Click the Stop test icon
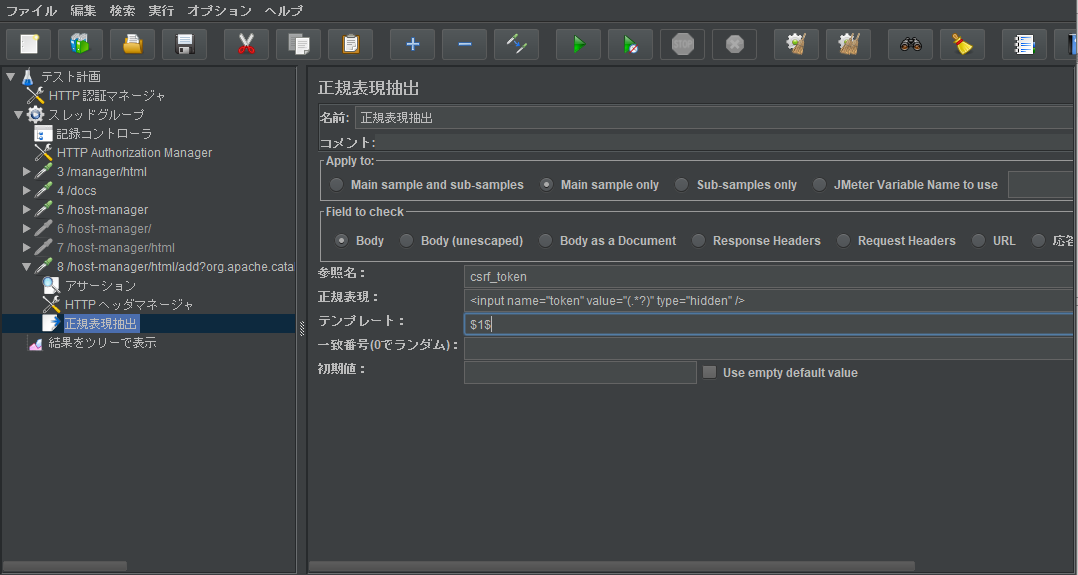The image size is (1078, 575). pyautogui.click(x=683, y=45)
